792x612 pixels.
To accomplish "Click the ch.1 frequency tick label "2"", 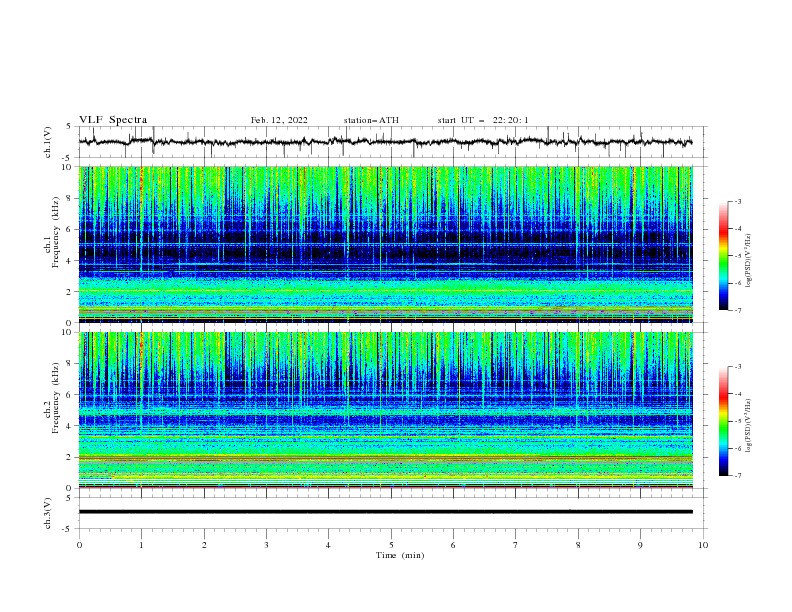I will pyautogui.click(x=70, y=291).
